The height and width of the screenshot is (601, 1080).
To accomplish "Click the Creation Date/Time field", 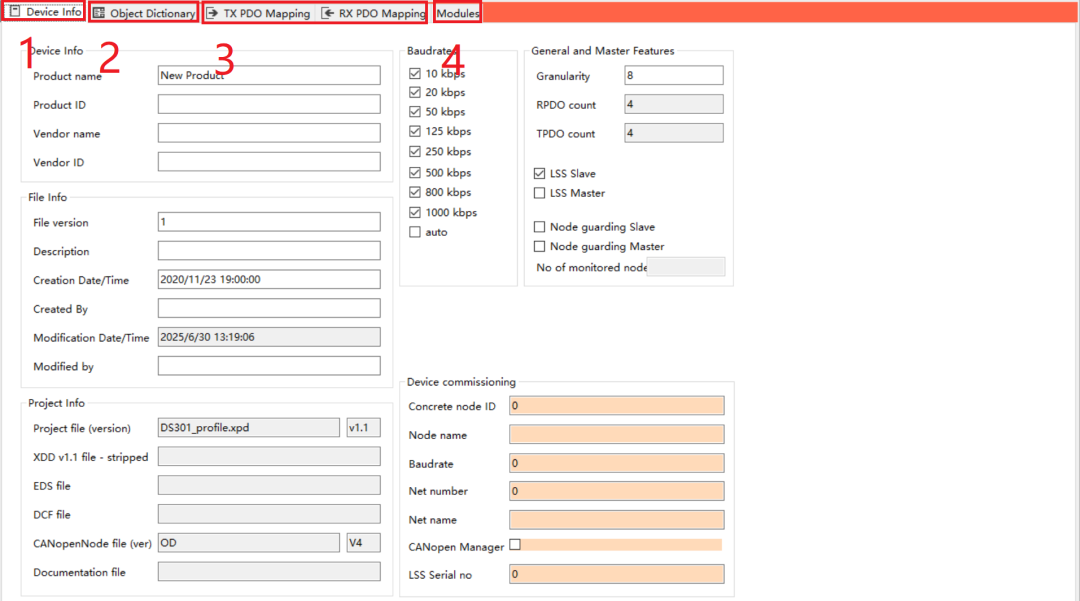I will (x=269, y=280).
